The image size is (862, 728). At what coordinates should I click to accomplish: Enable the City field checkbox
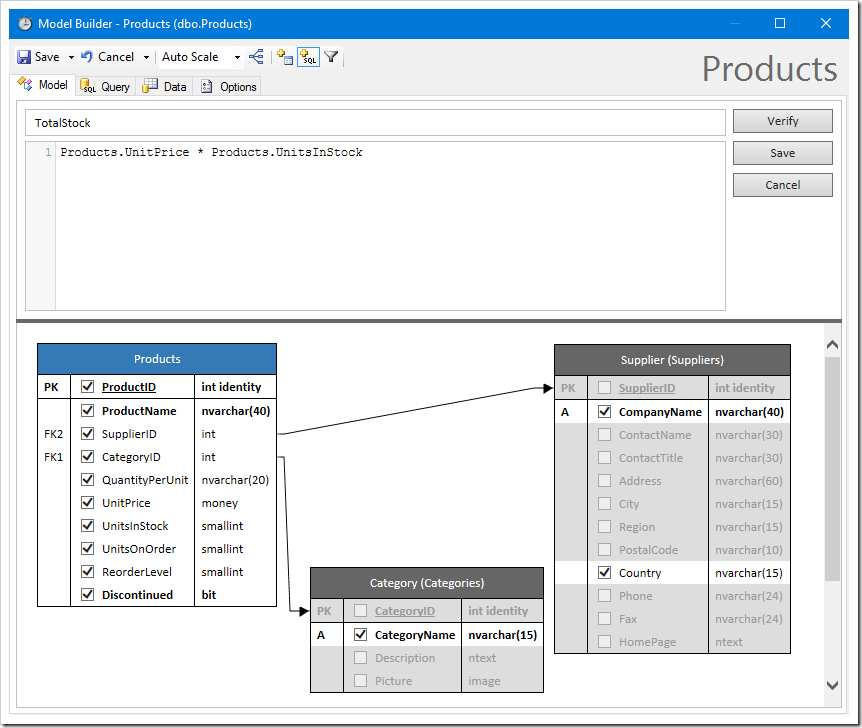coord(604,504)
